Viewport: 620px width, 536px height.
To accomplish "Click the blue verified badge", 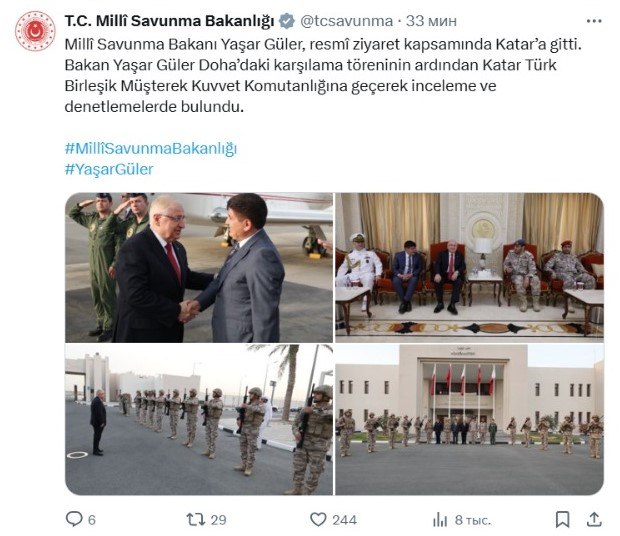I will pos(287,21).
